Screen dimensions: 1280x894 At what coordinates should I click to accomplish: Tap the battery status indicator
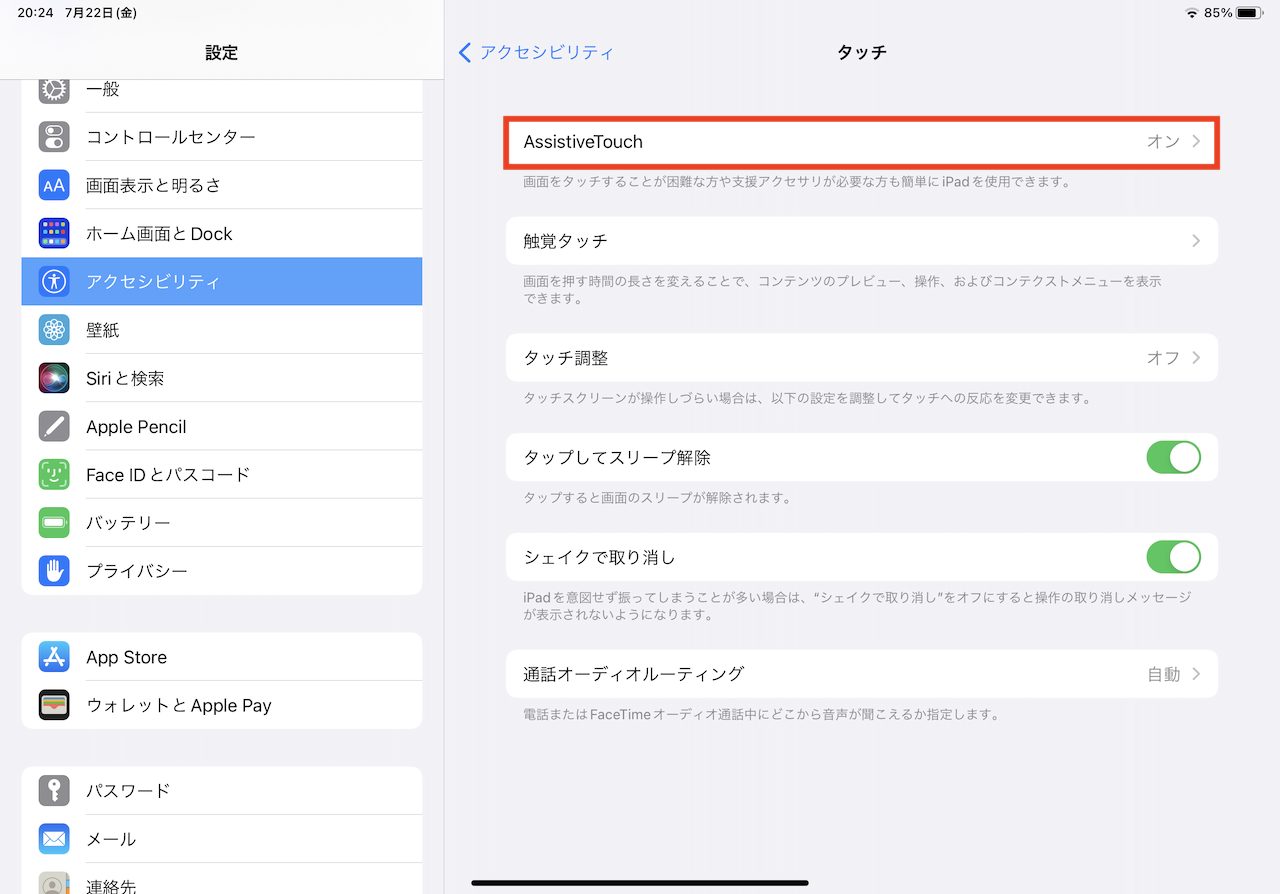[1249, 13]
